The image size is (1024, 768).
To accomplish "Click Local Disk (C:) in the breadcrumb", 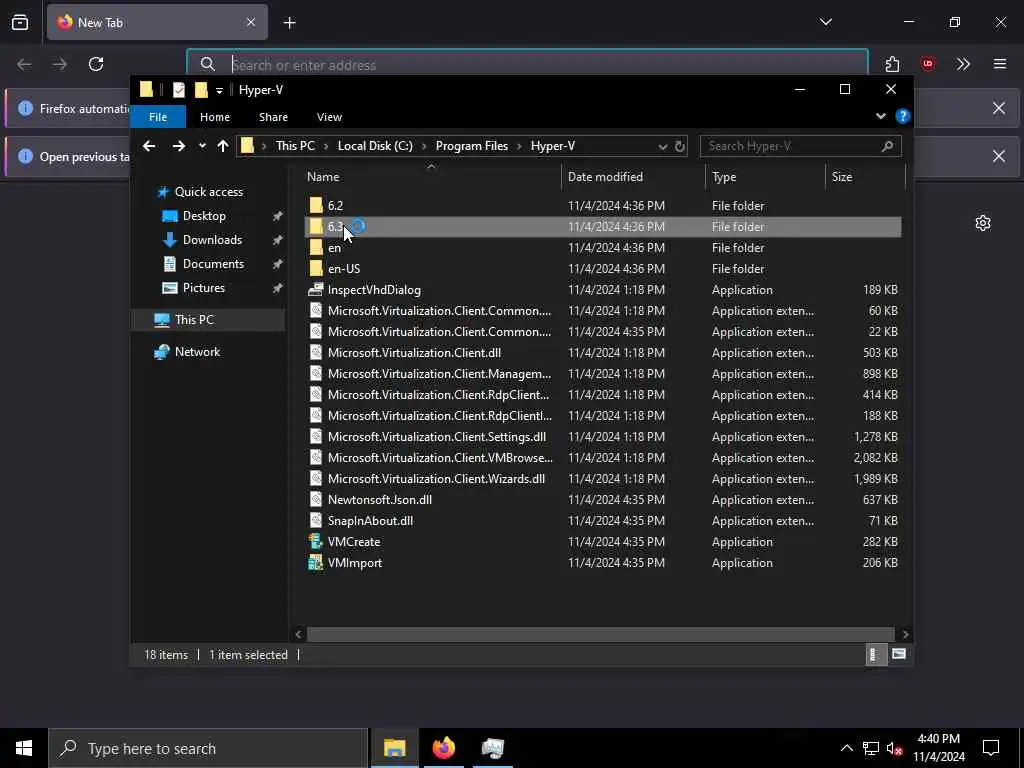I will [x=375, y=146].
